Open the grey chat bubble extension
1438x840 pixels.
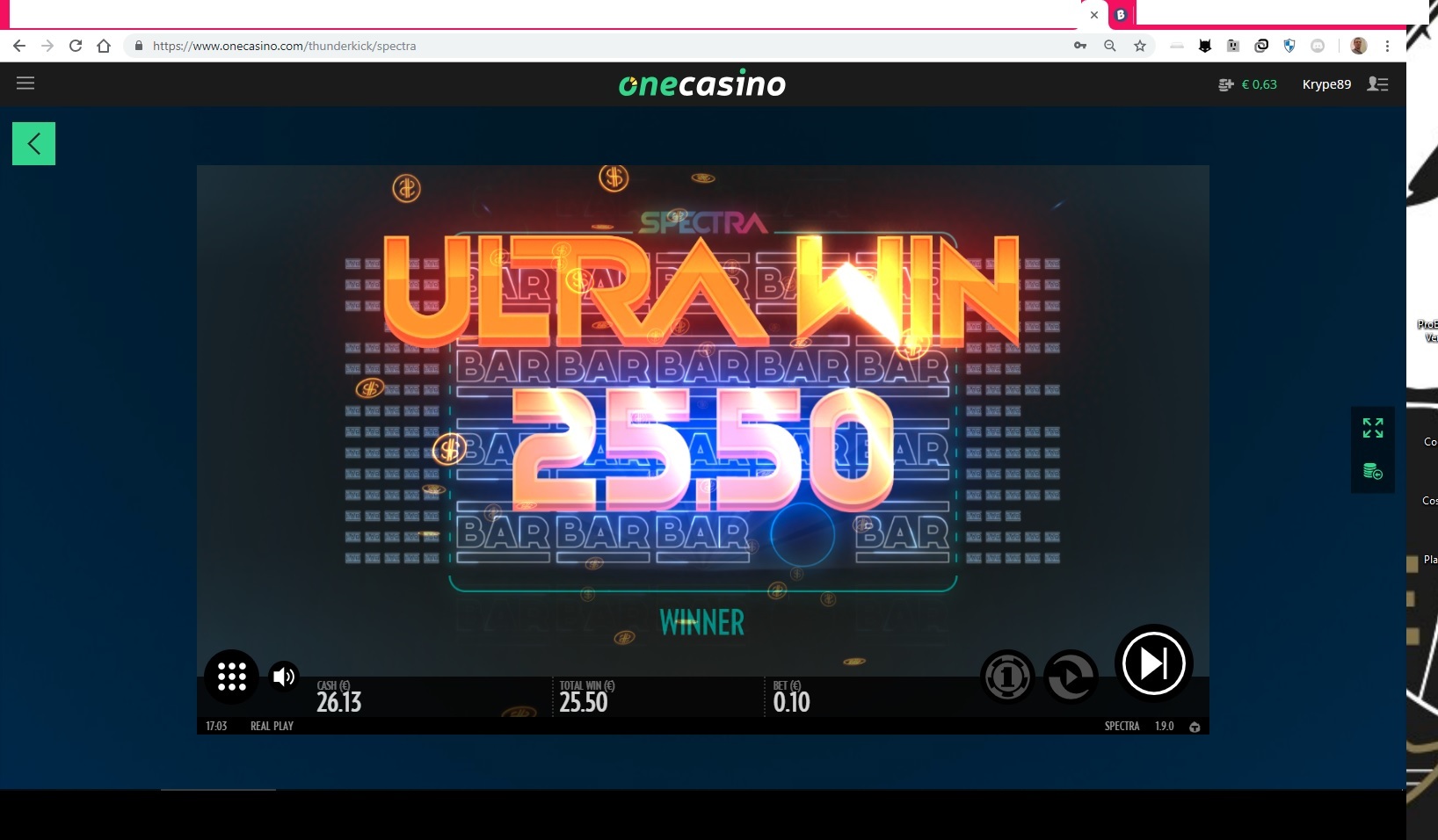tap(1318, 46)
